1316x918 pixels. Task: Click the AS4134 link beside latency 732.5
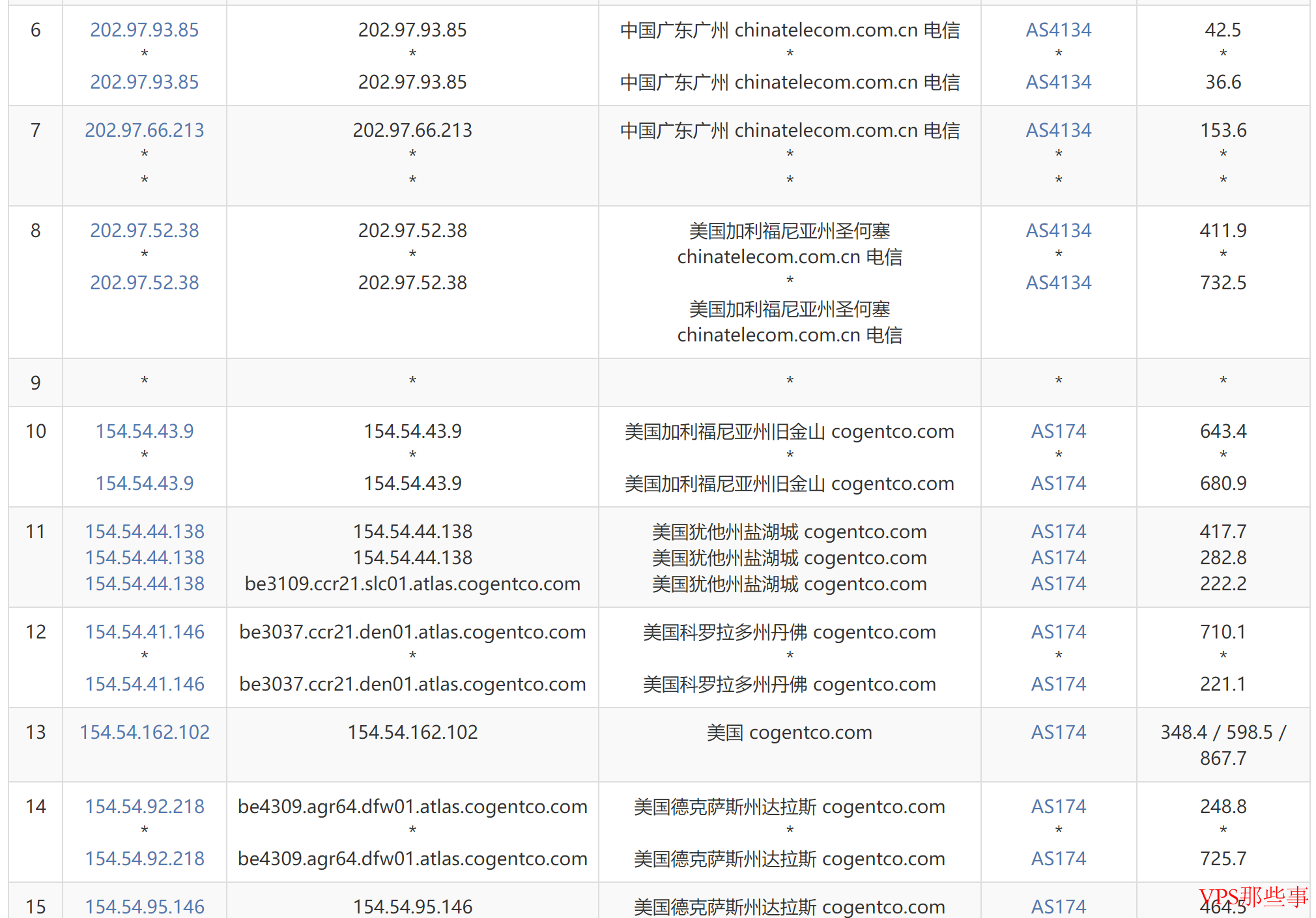(1059, 283)
